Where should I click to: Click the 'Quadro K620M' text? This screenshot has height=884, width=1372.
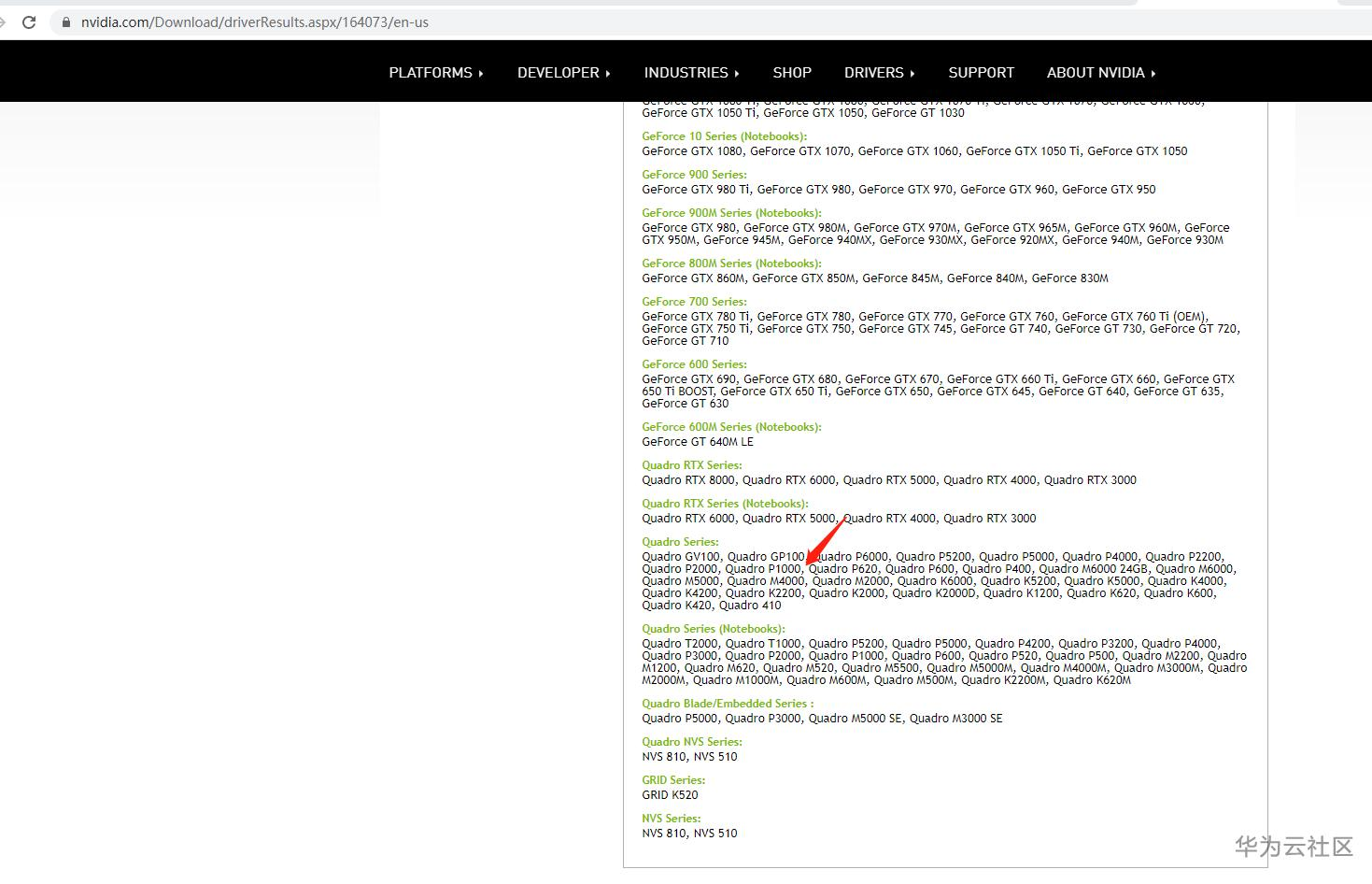tap(1092, 680)
